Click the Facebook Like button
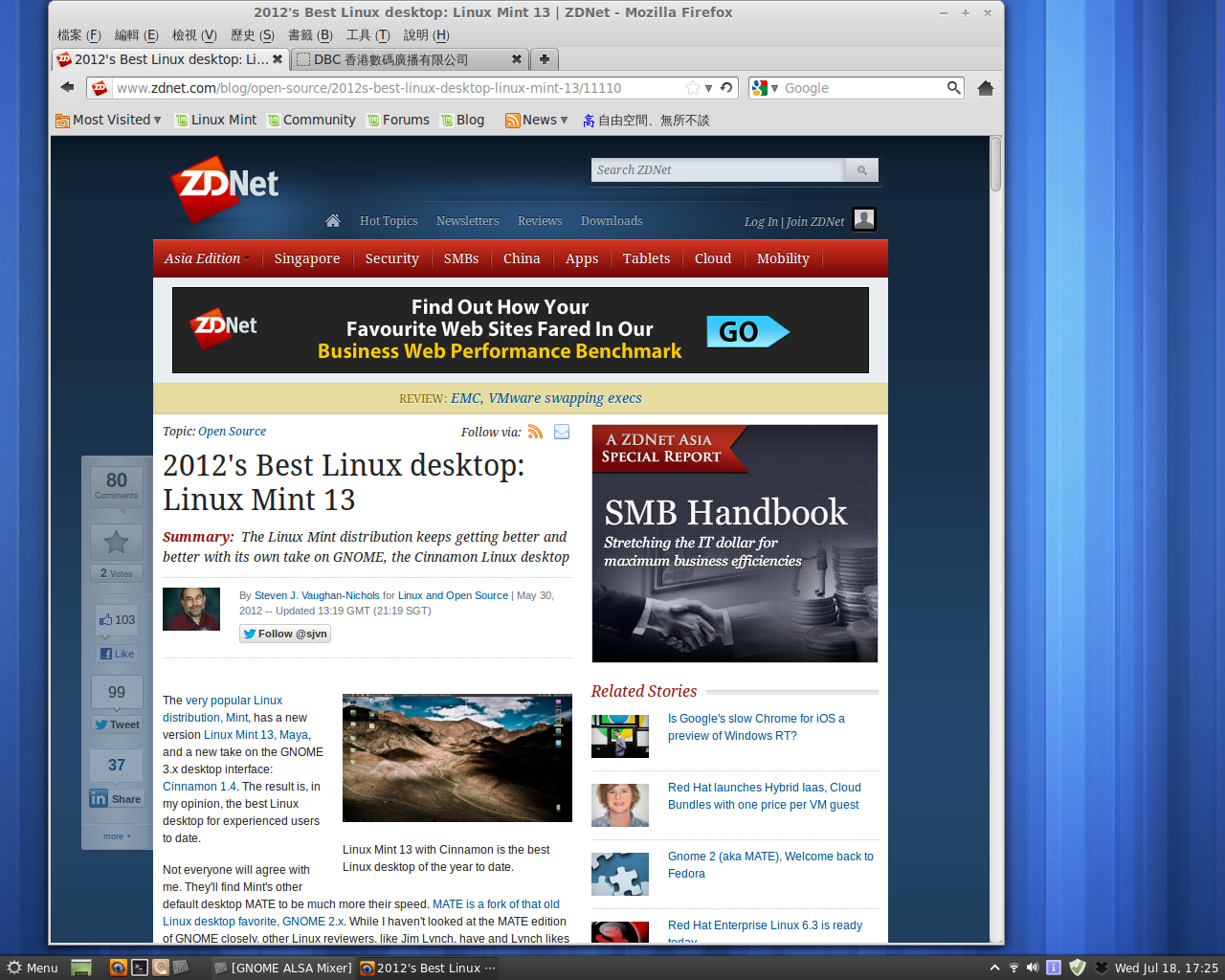This screenshot has width=1225, height=980. (118, 654)
